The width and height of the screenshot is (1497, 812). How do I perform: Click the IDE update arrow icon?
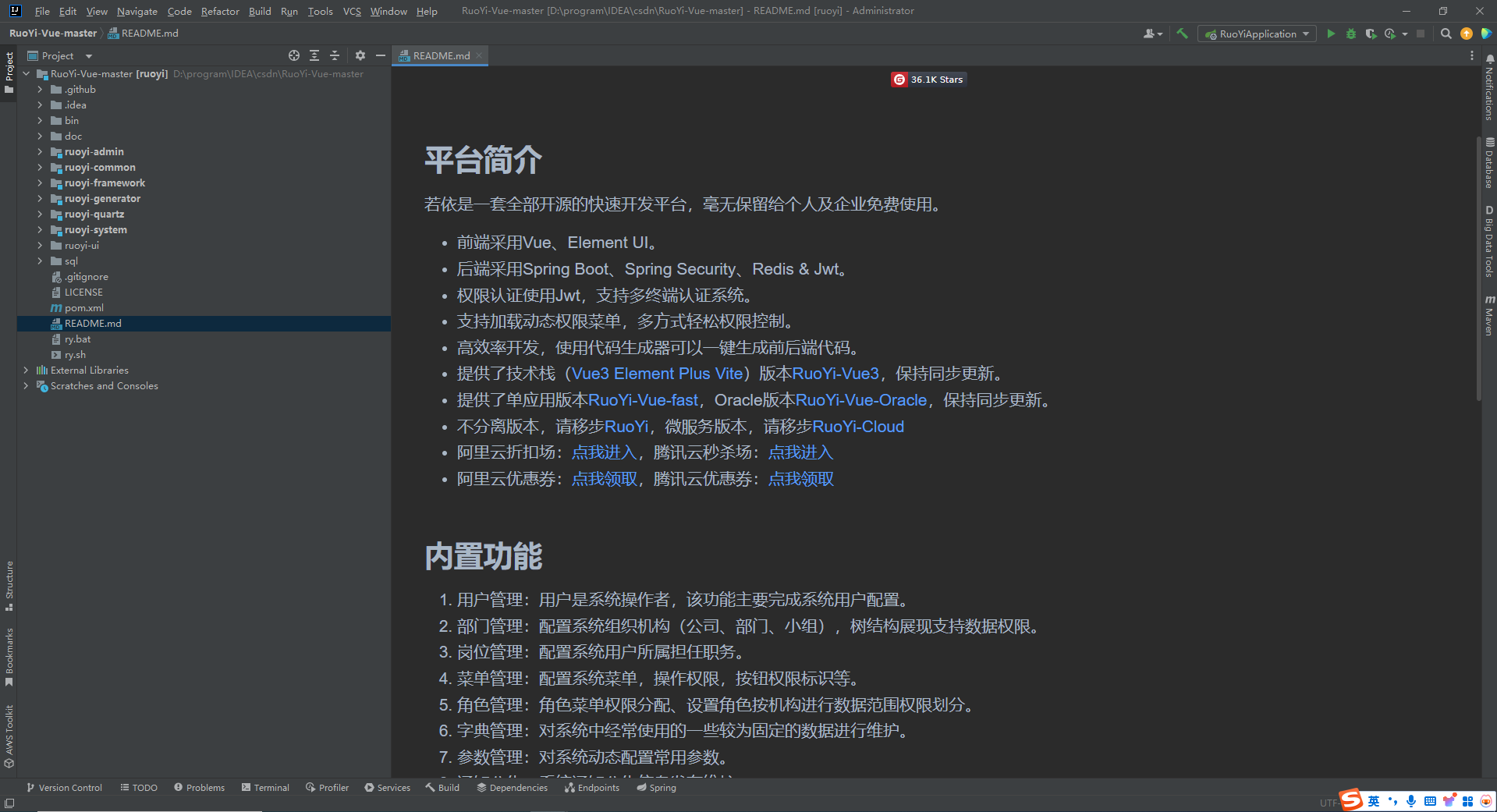tap(1467, 34)
